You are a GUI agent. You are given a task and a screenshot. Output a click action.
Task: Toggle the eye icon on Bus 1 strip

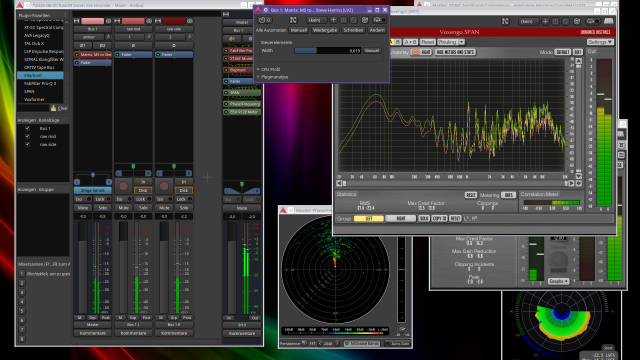pyautogui.click(x=108, y=21)
